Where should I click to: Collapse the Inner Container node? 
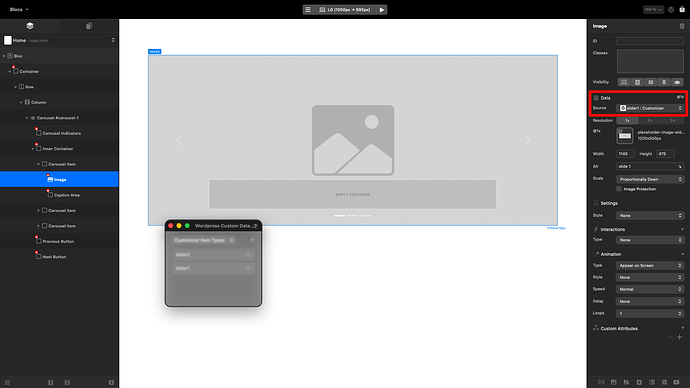pyautogui.click(x=33, y=149)
